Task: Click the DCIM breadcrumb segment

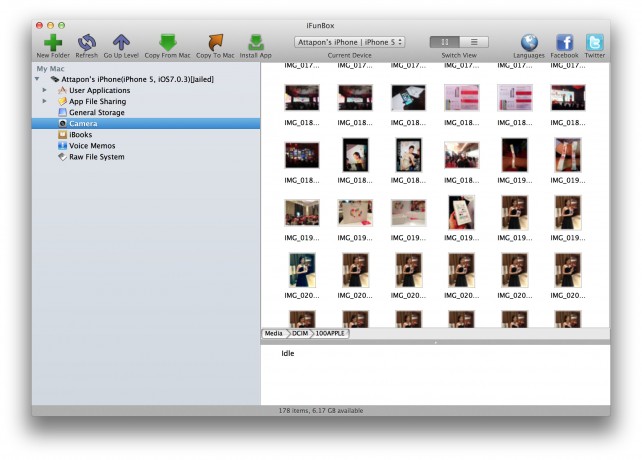Action: [300, 333]
